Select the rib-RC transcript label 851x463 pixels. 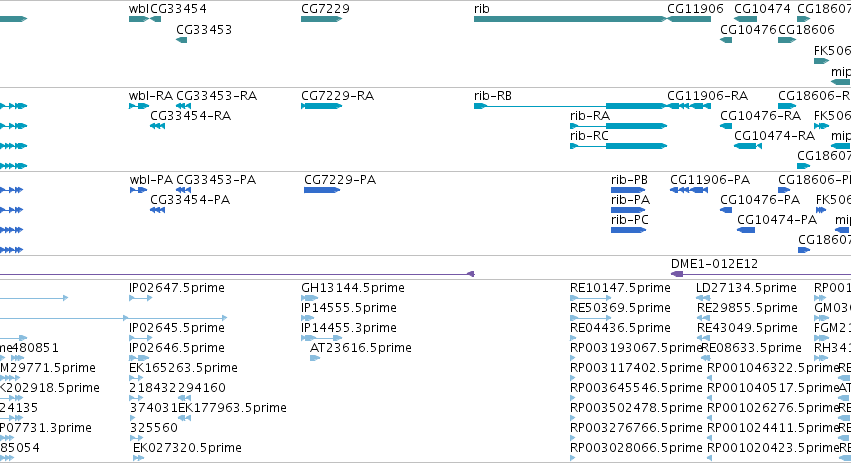pos(589,136)
